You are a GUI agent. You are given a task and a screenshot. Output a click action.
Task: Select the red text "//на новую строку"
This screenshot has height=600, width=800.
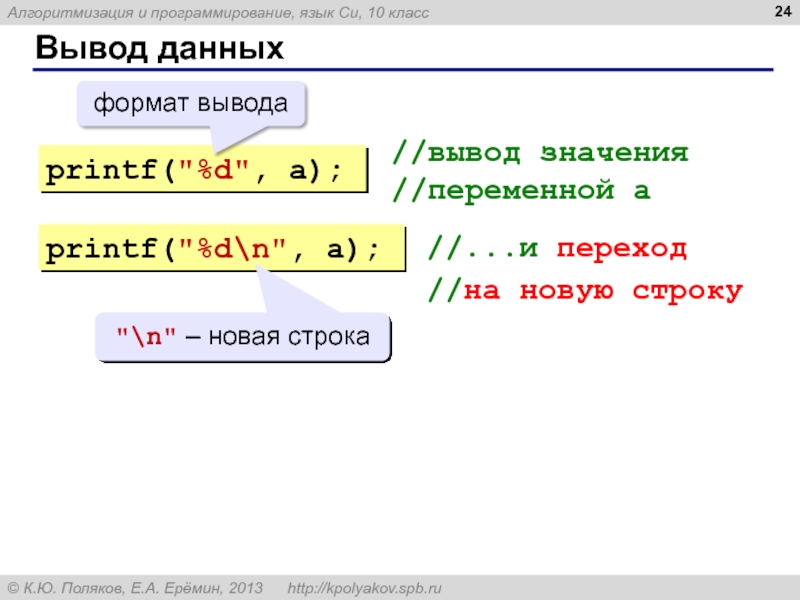tap(586, 290)
